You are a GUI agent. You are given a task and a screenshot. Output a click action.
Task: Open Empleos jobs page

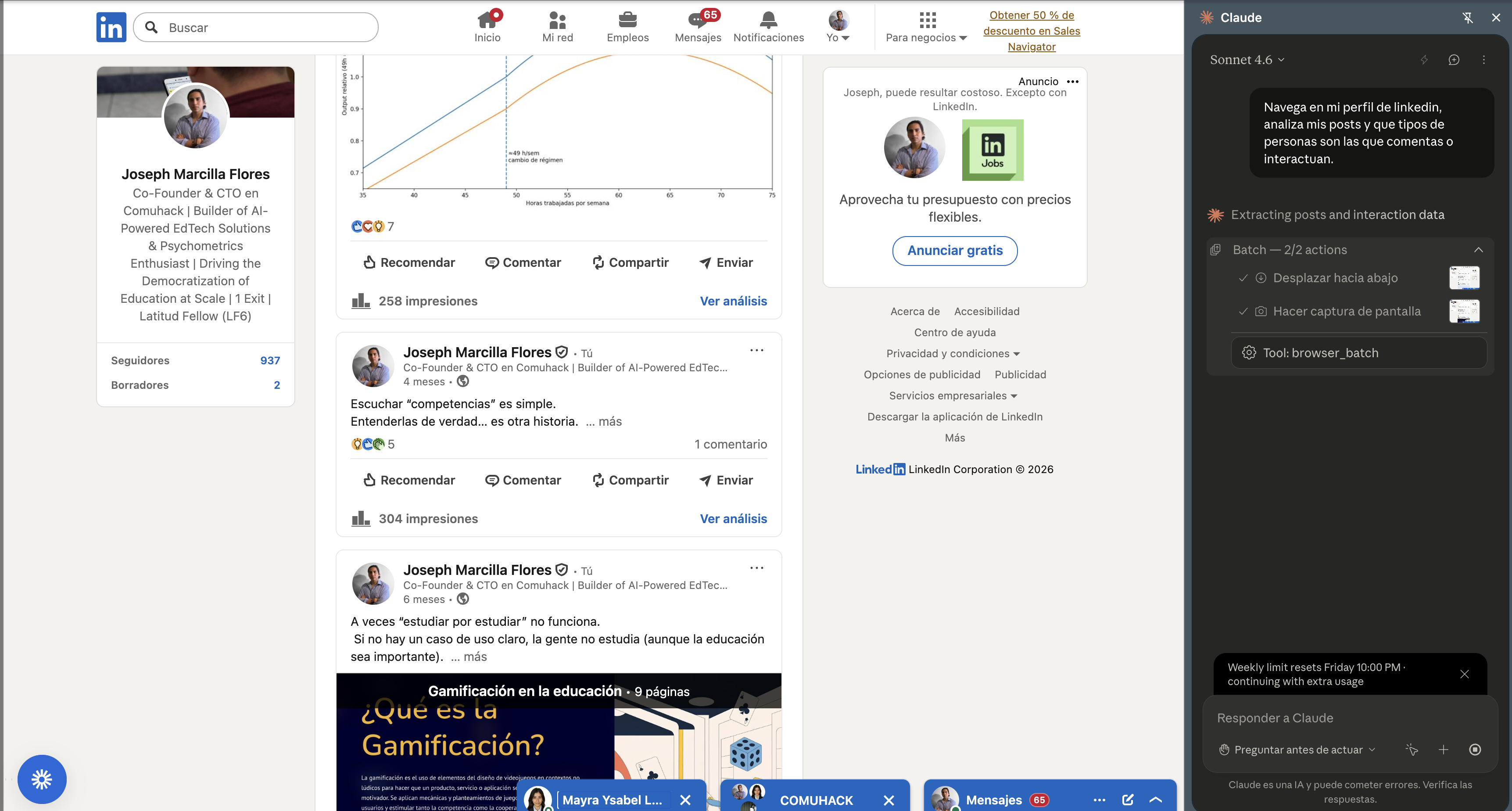627,27
